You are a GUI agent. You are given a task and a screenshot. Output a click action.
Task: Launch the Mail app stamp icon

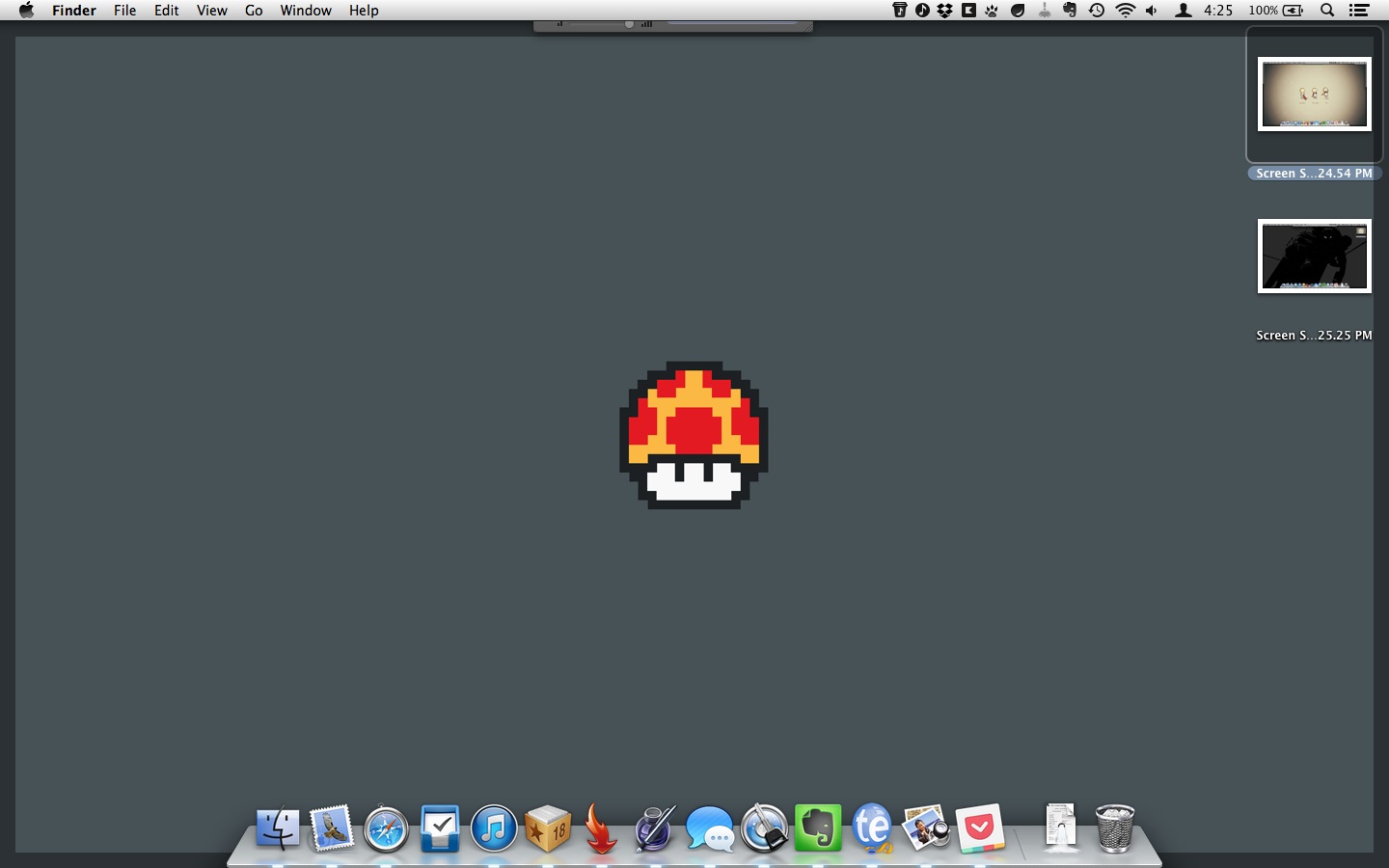pos(332,827)
